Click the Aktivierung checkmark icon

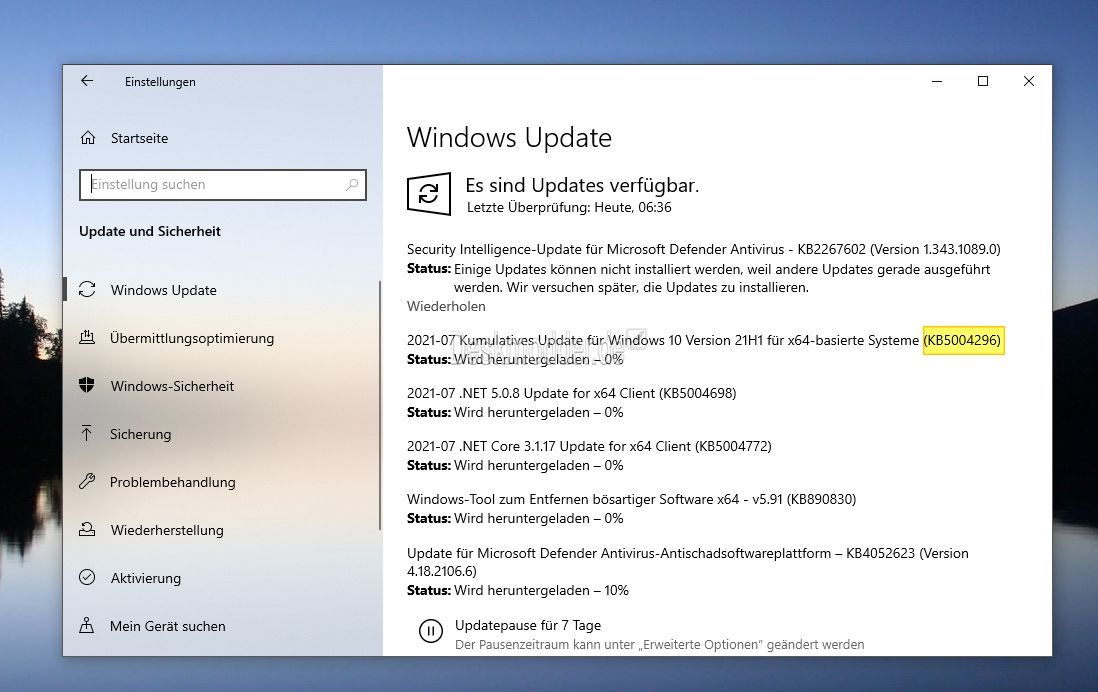(x=87, y=577)
